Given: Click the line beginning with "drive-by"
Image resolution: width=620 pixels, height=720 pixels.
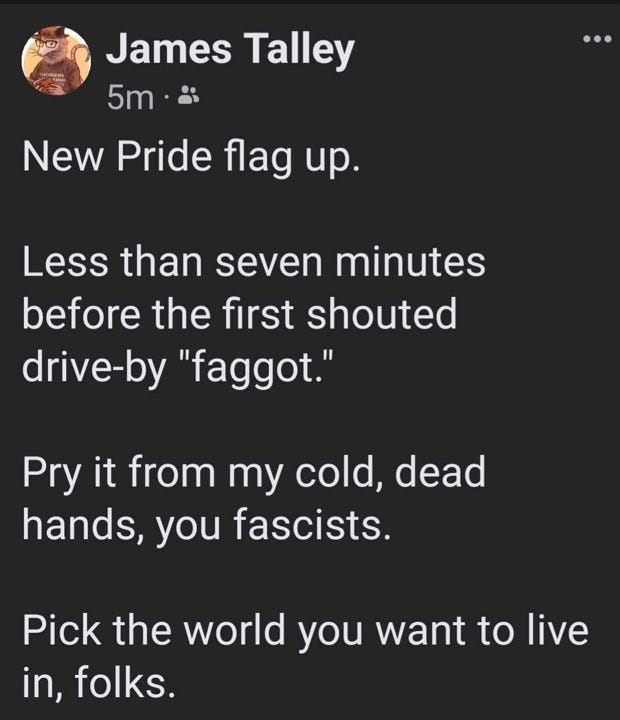Looking at the screenshot, I should coord(177,368).
